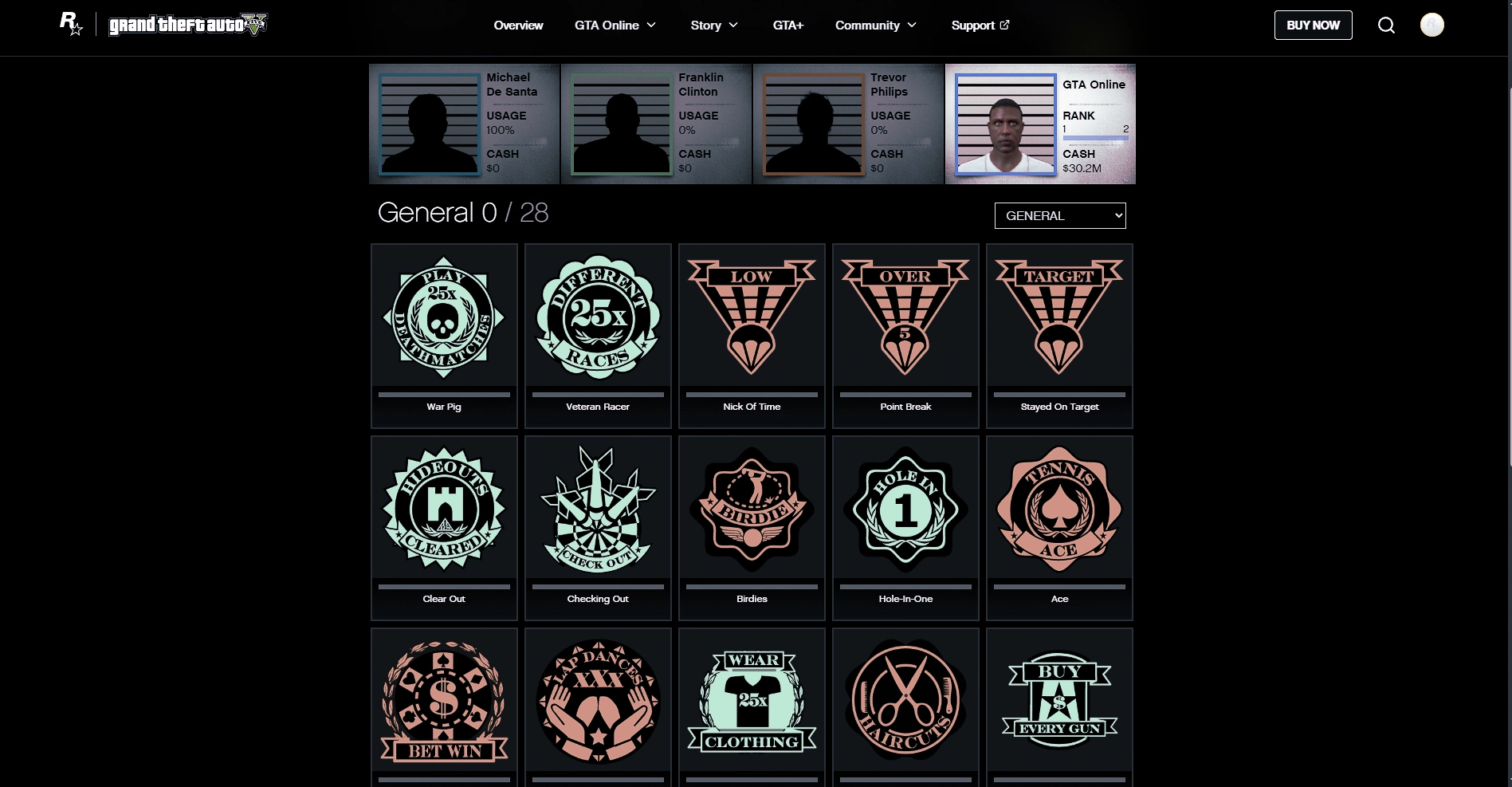This screenshot has width=1512, height=787.
Task: Click the Stayed On Target label
Action: tap(1059, 407)
